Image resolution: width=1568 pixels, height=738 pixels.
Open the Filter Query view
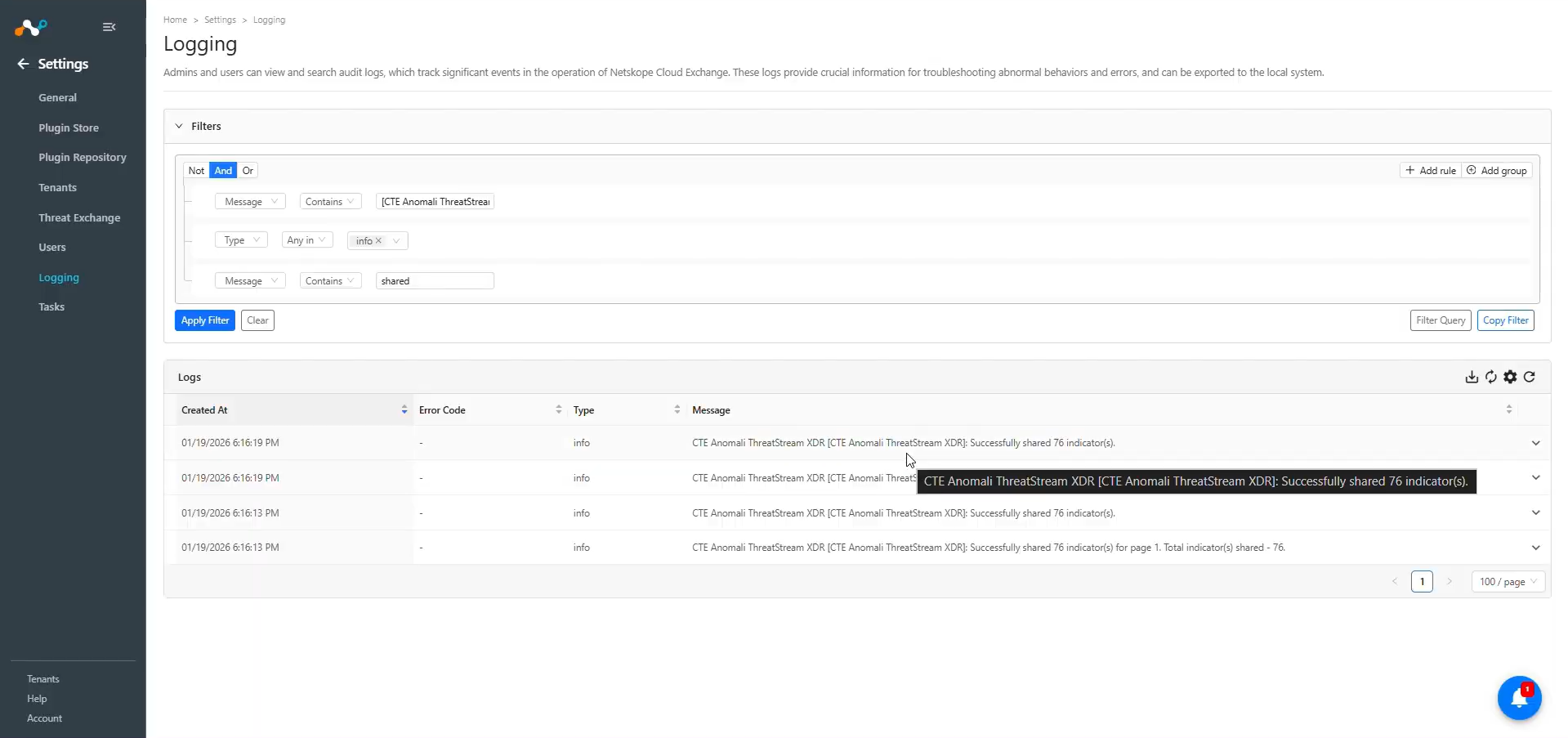[x=1441, y=320]
